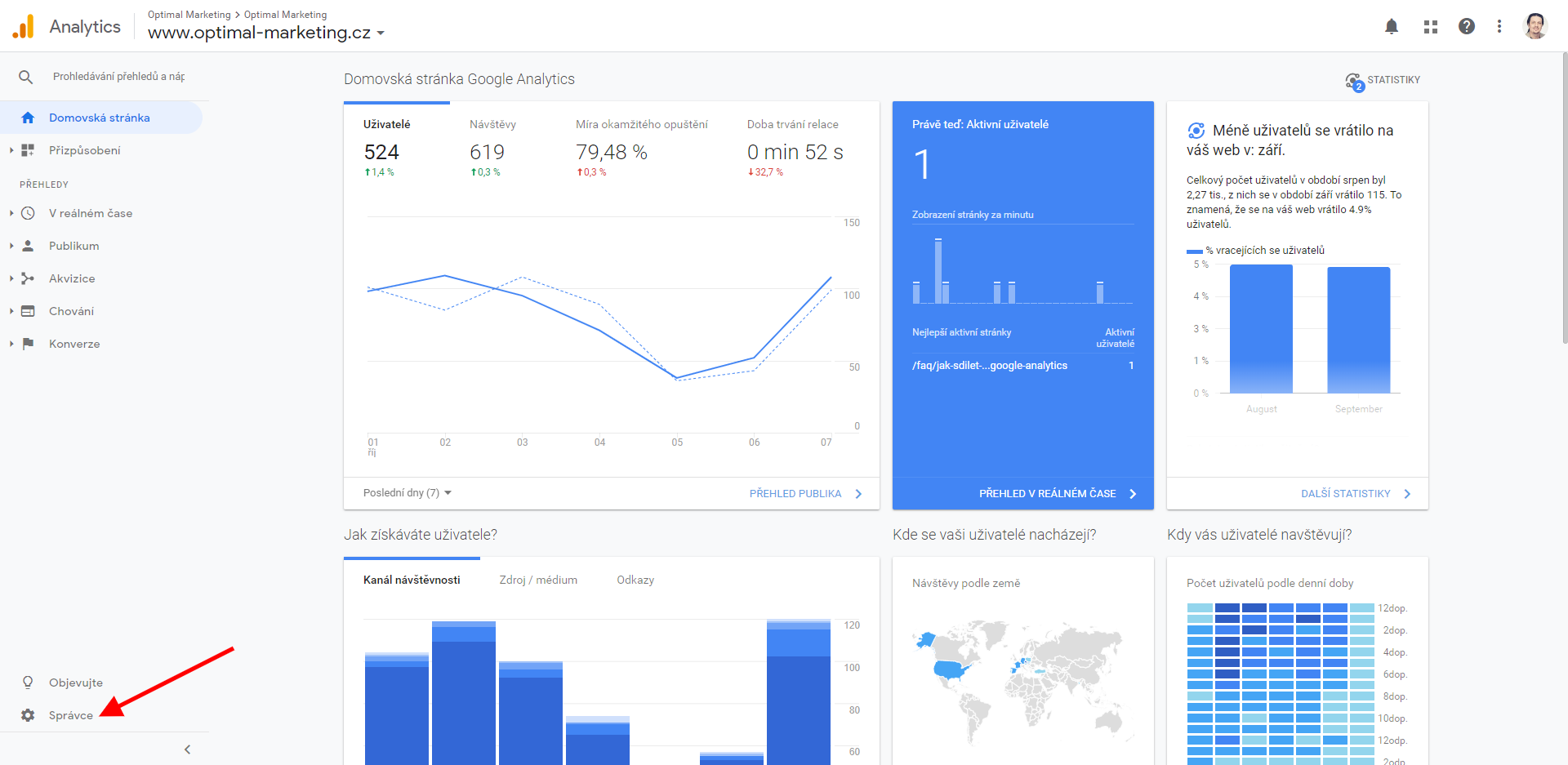Expand the Chování reports
Screen dimensions: 1568x765
pos(11,311)
